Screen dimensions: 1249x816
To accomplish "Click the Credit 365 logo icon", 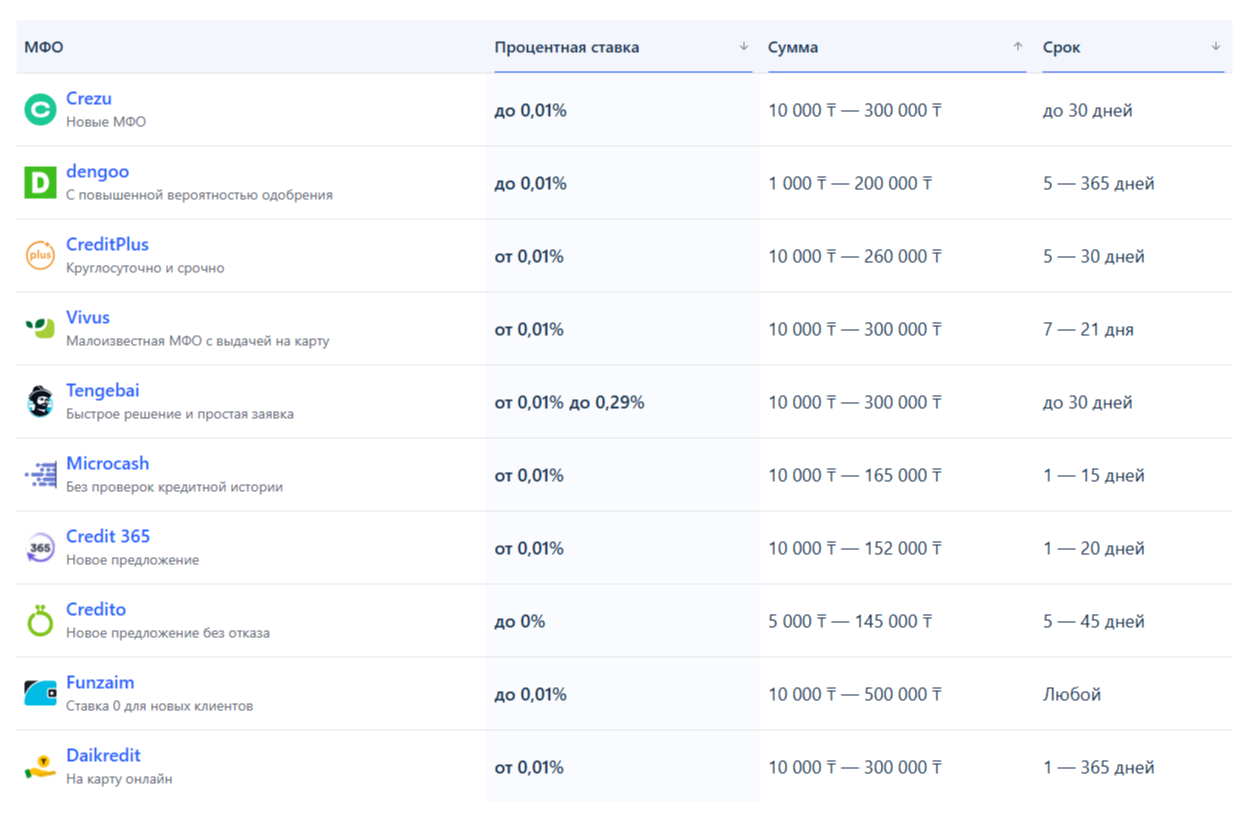I will click(40, 548).
